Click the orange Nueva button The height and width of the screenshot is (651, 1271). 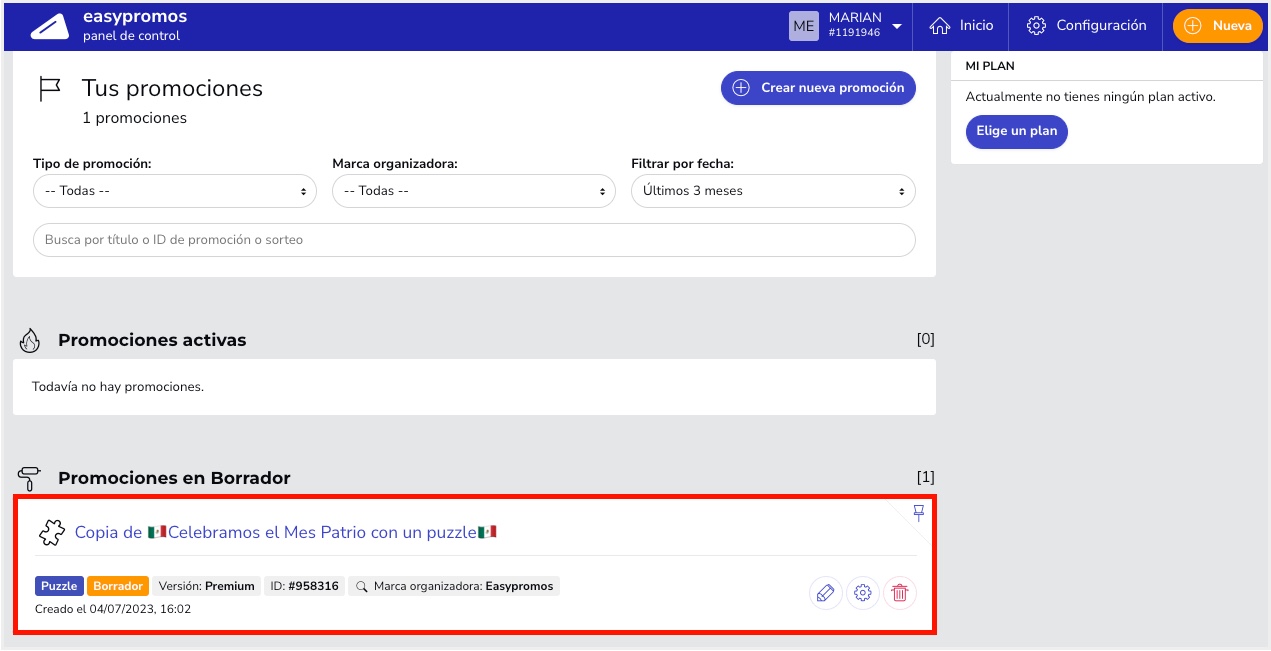(x=1218, y=26)
